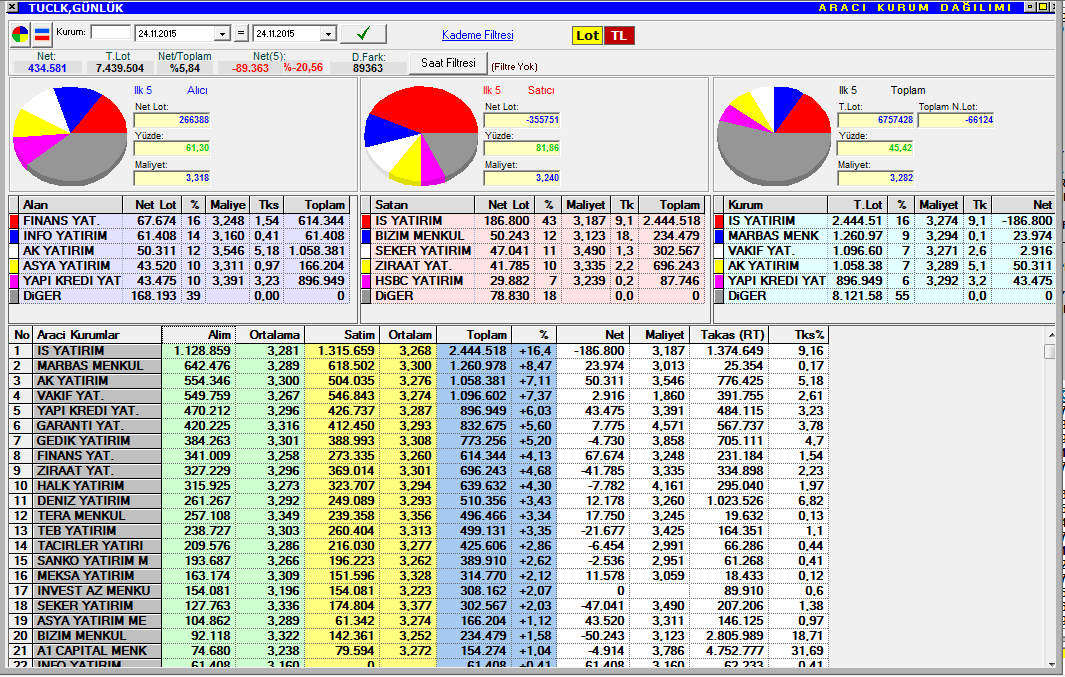Click inside the Kurum input field
Screen dimensions: 1065x677
[x=110, y=33]
